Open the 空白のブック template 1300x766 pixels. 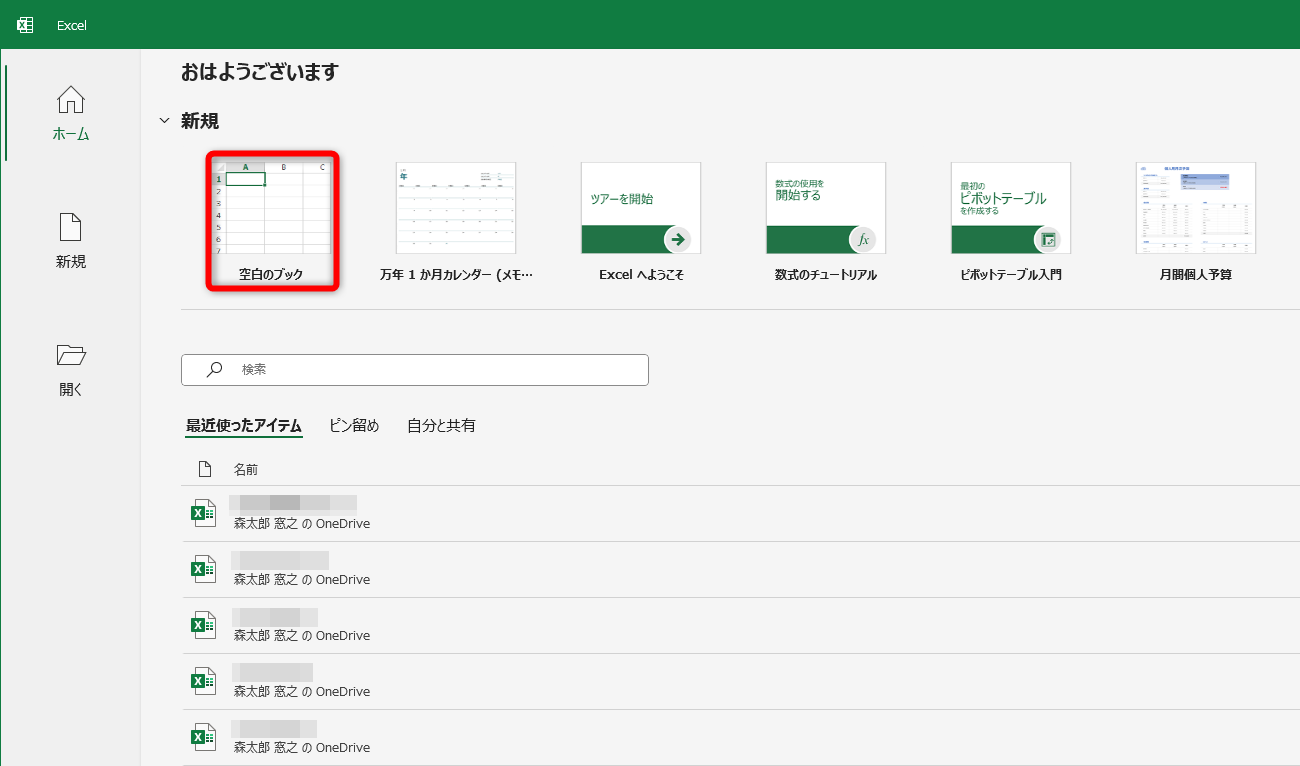pyautogui.click(x=273, y=220)
